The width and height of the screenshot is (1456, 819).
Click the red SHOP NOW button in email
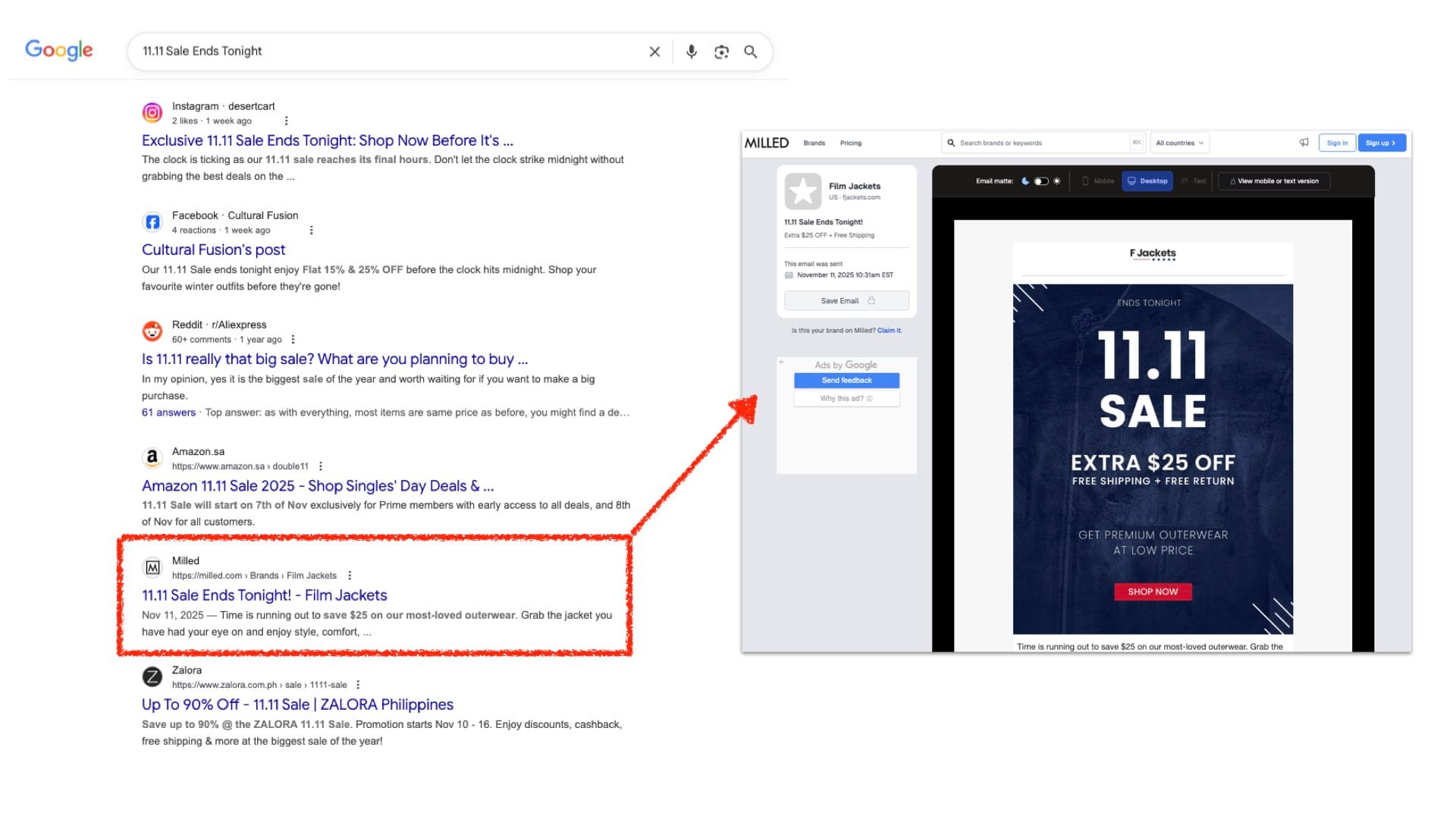(1152, 591)
